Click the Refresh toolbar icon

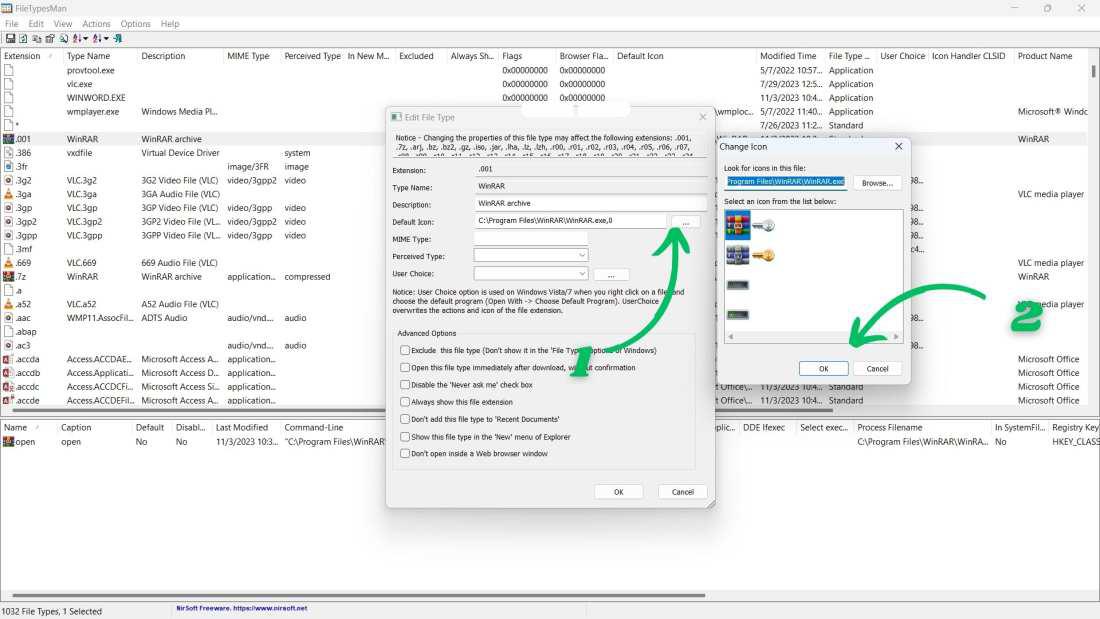point(23,39)
